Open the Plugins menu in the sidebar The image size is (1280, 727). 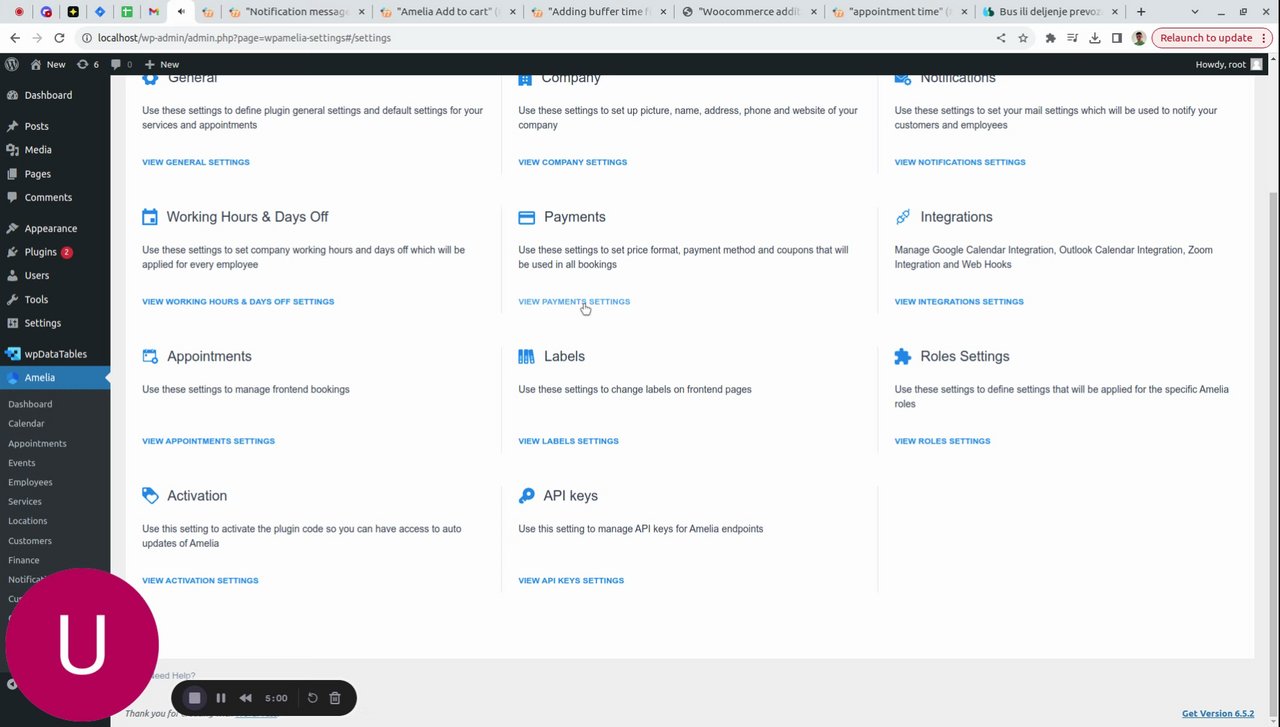coord(41,252)
